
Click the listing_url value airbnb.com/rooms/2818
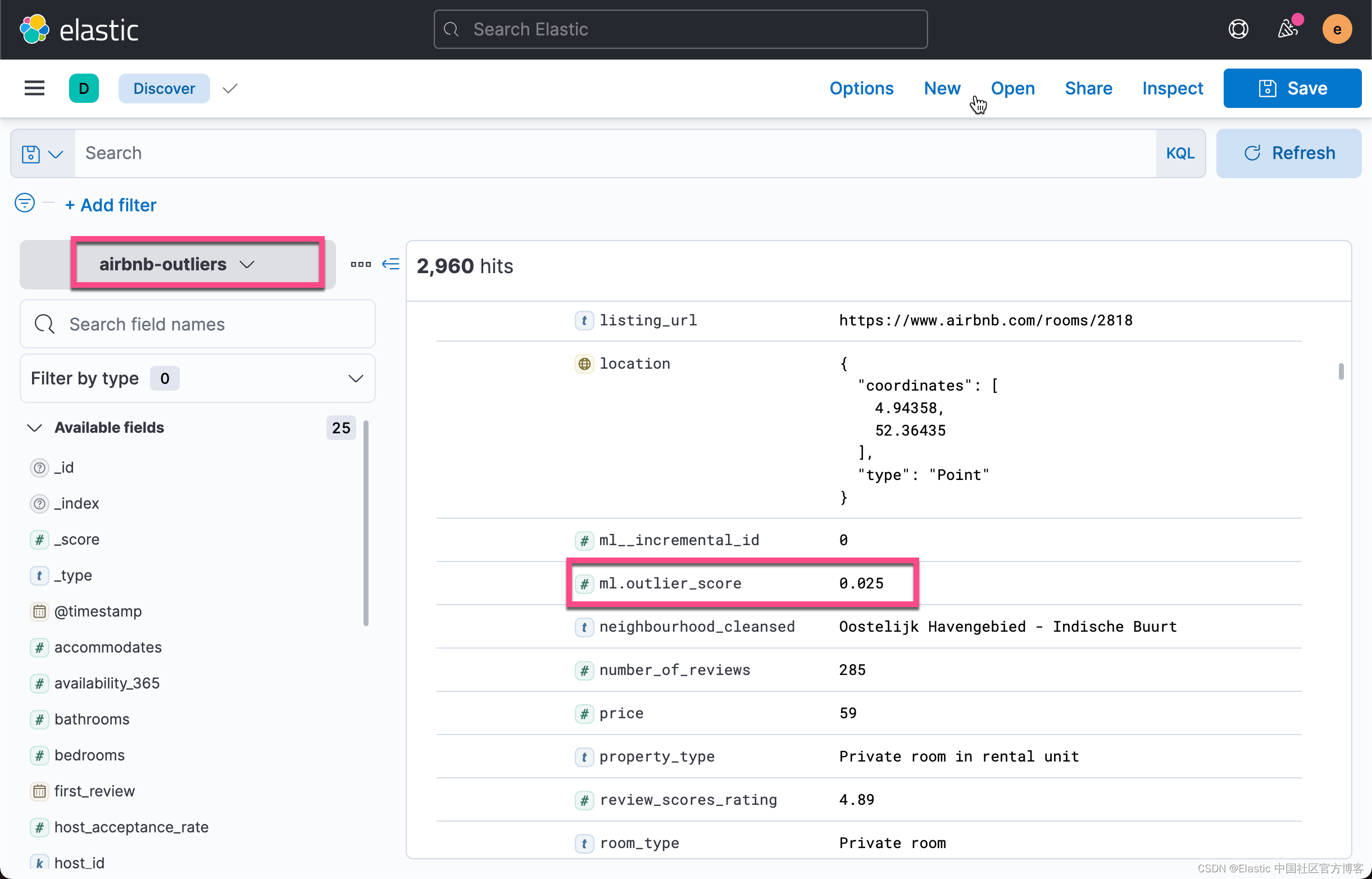[986, 321]
